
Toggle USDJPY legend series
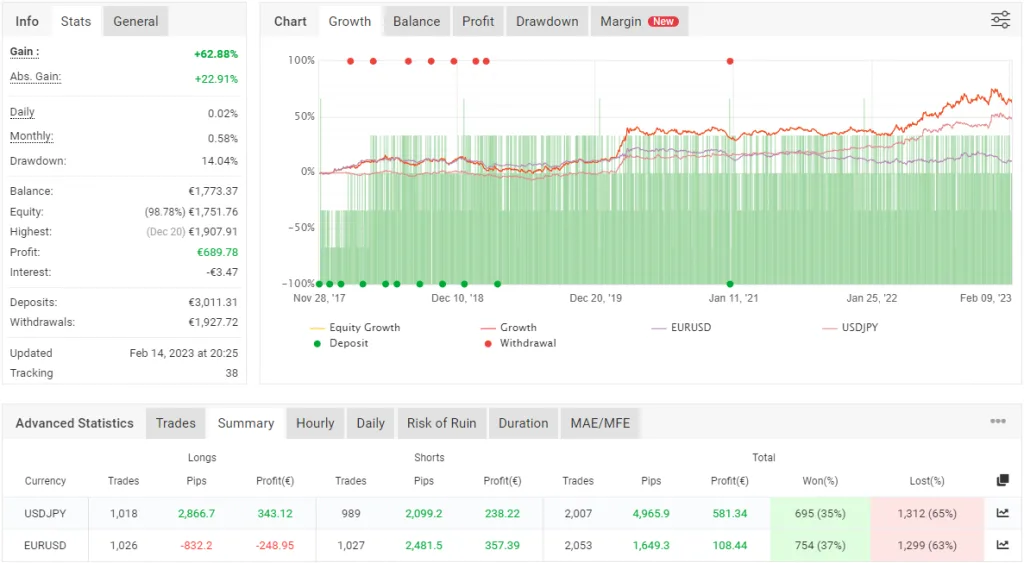click(x=850, y=327)
